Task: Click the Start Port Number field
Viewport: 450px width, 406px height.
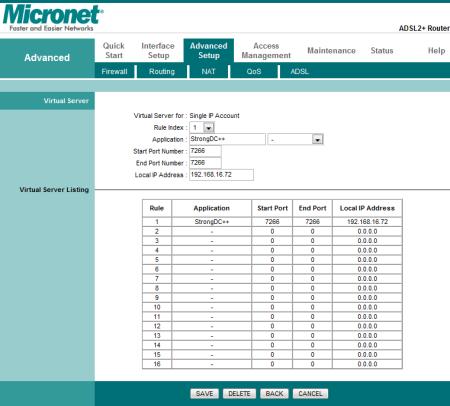Action: pos(205,151)
